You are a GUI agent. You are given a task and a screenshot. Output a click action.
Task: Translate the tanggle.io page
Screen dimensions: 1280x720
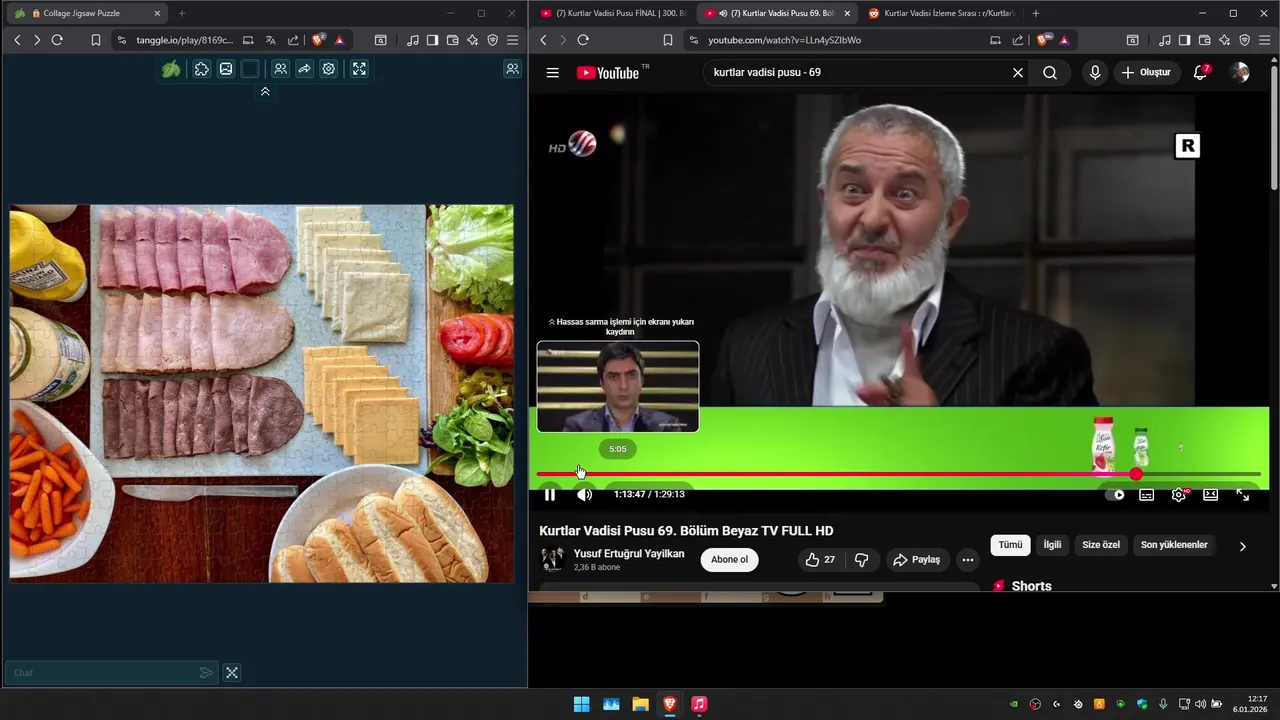click(x=271, y=40)
